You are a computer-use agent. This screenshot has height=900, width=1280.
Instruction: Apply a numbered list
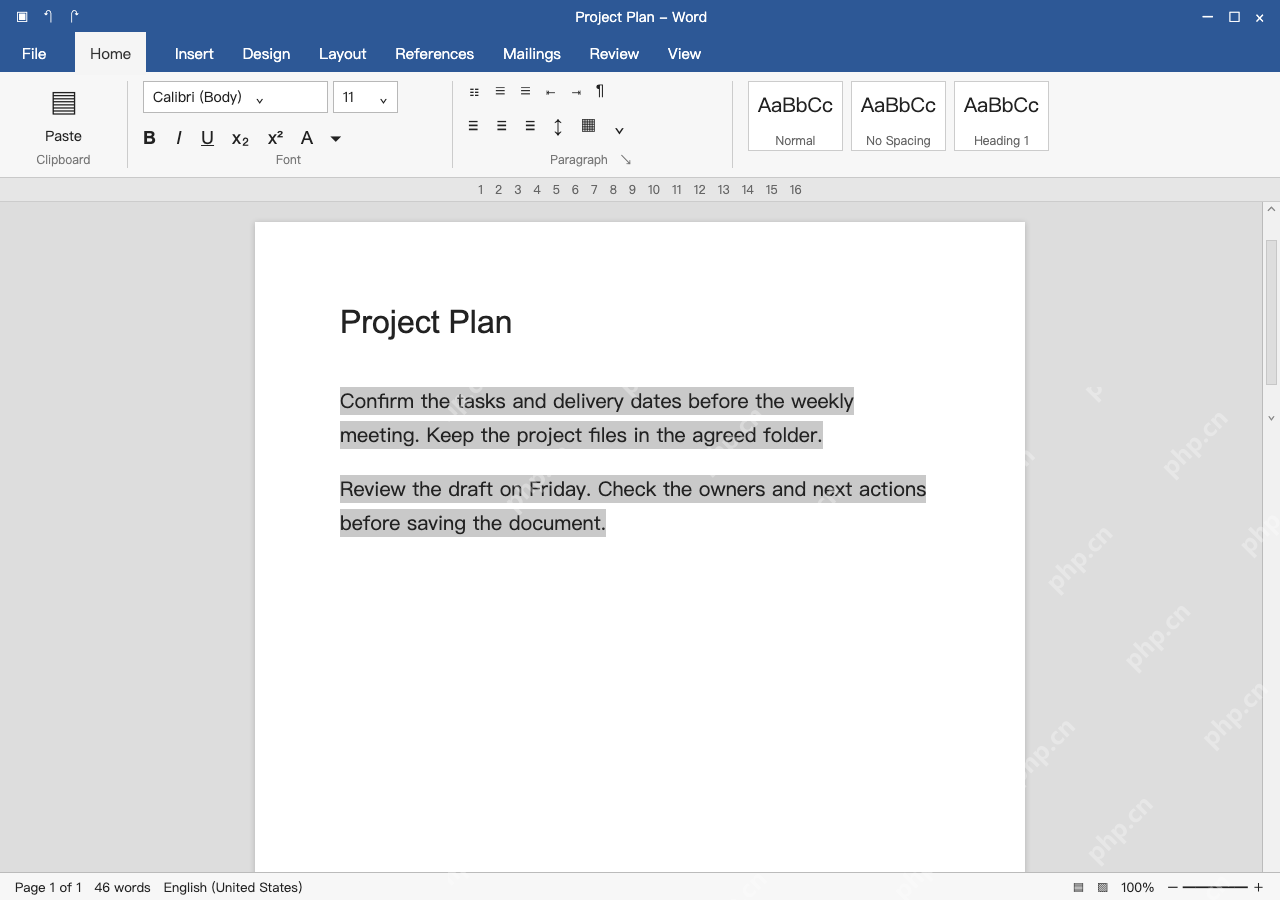tap(500, 92)
